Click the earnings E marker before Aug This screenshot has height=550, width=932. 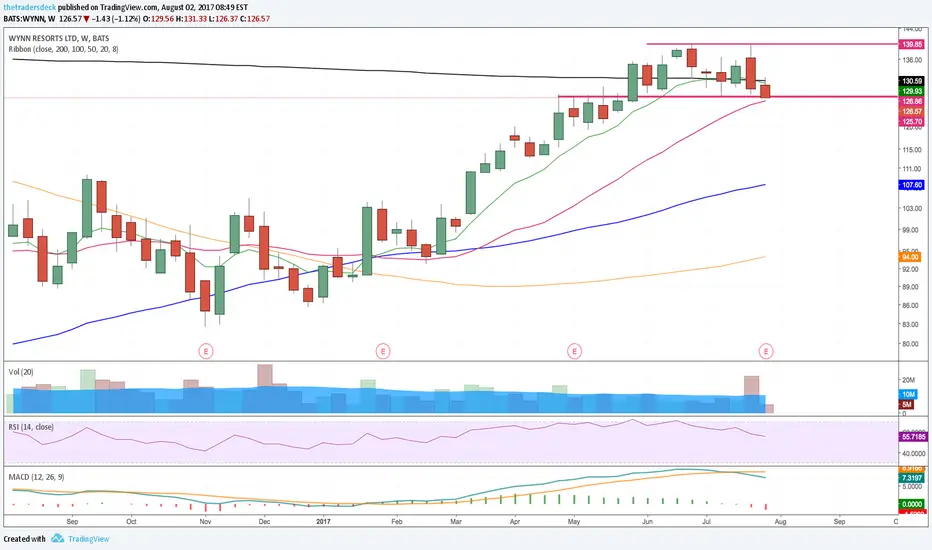766,351
